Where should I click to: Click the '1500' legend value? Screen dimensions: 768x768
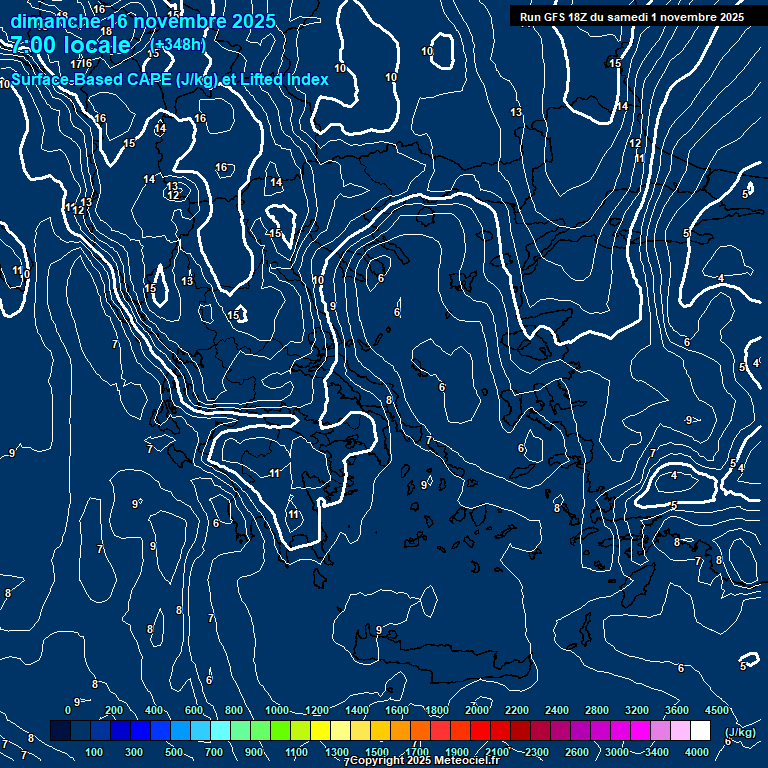(377, 752)
